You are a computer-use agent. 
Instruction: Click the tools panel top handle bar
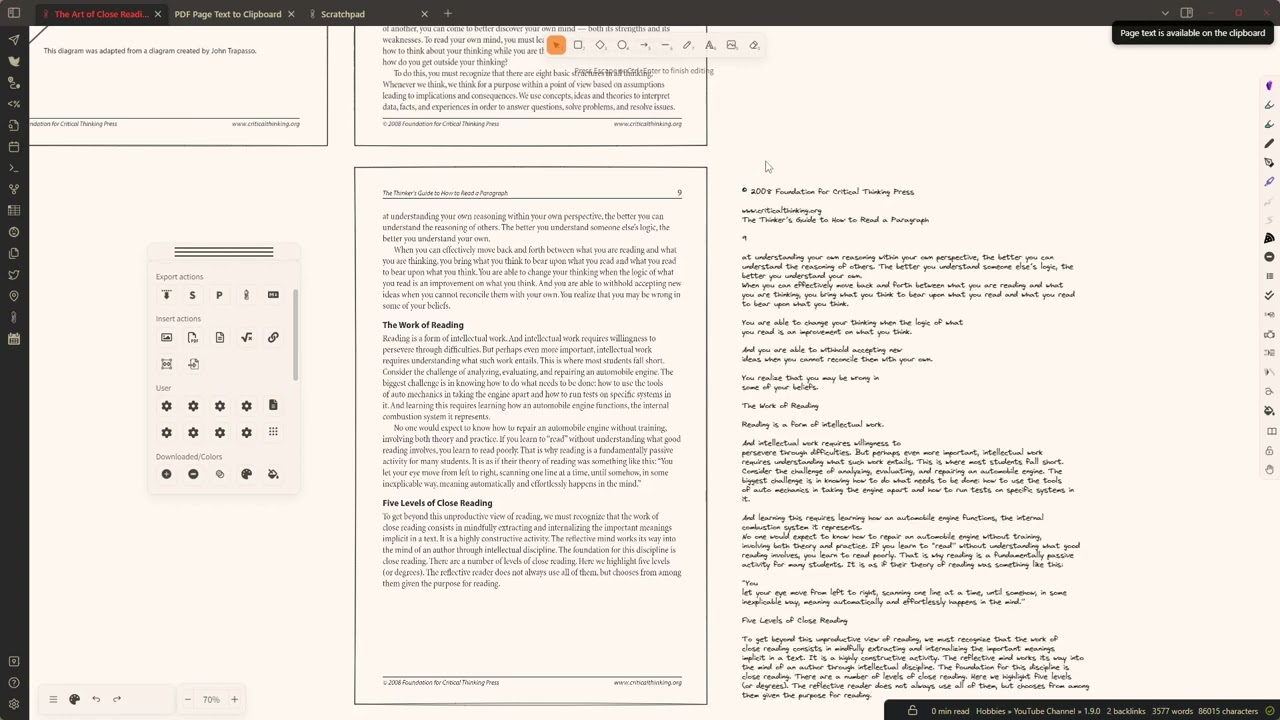(224, 252)
